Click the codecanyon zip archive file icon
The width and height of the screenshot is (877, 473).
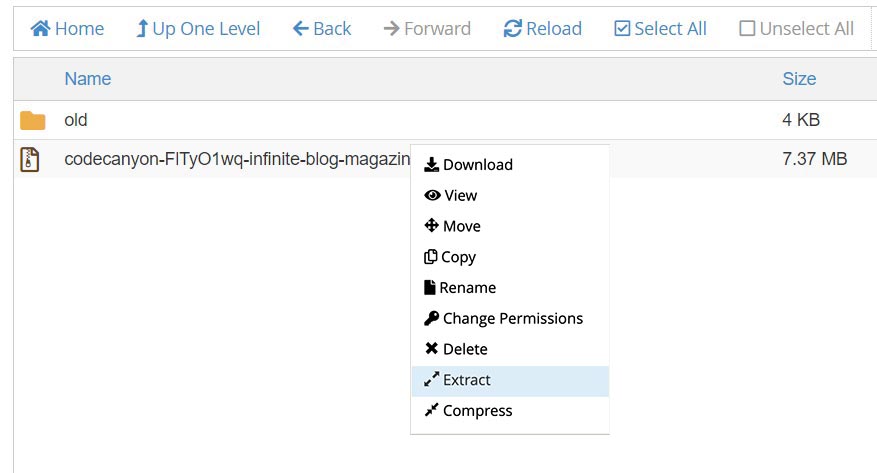(30, 159)
